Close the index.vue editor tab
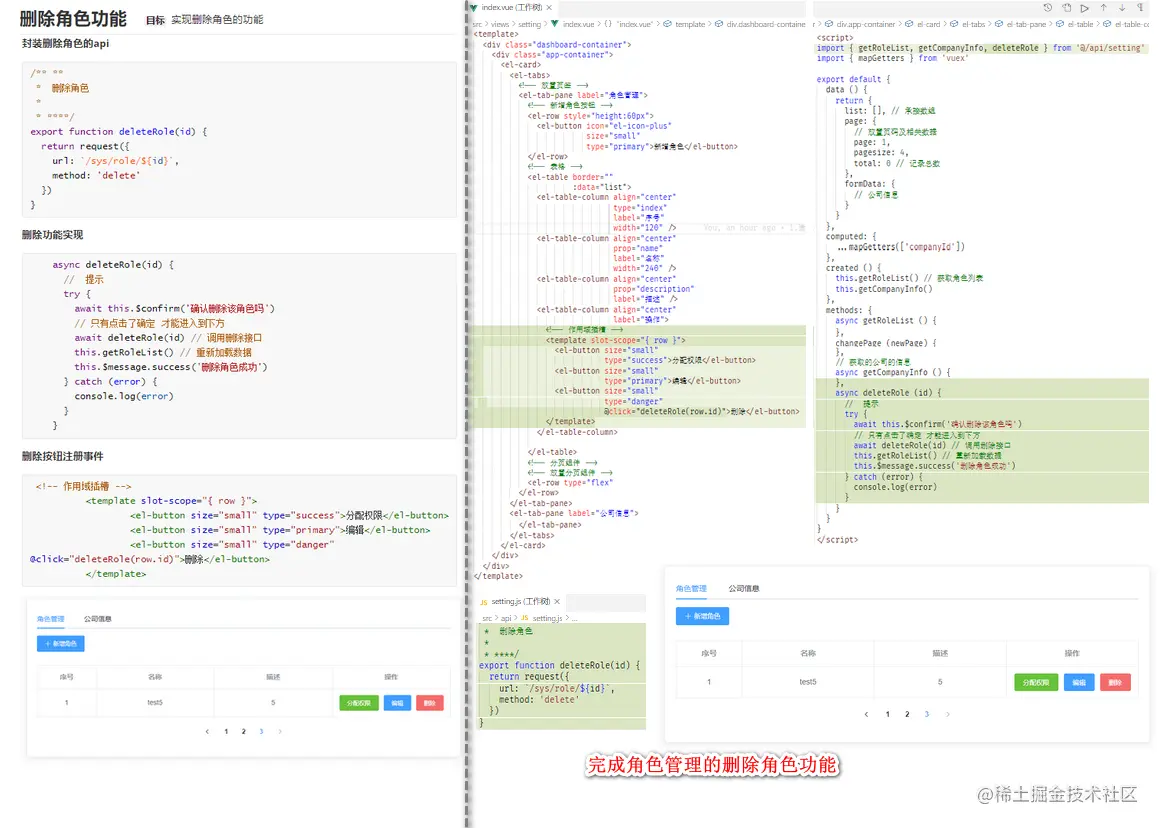The height and width of the screenshot is (828, 1161). pos(549,7)
